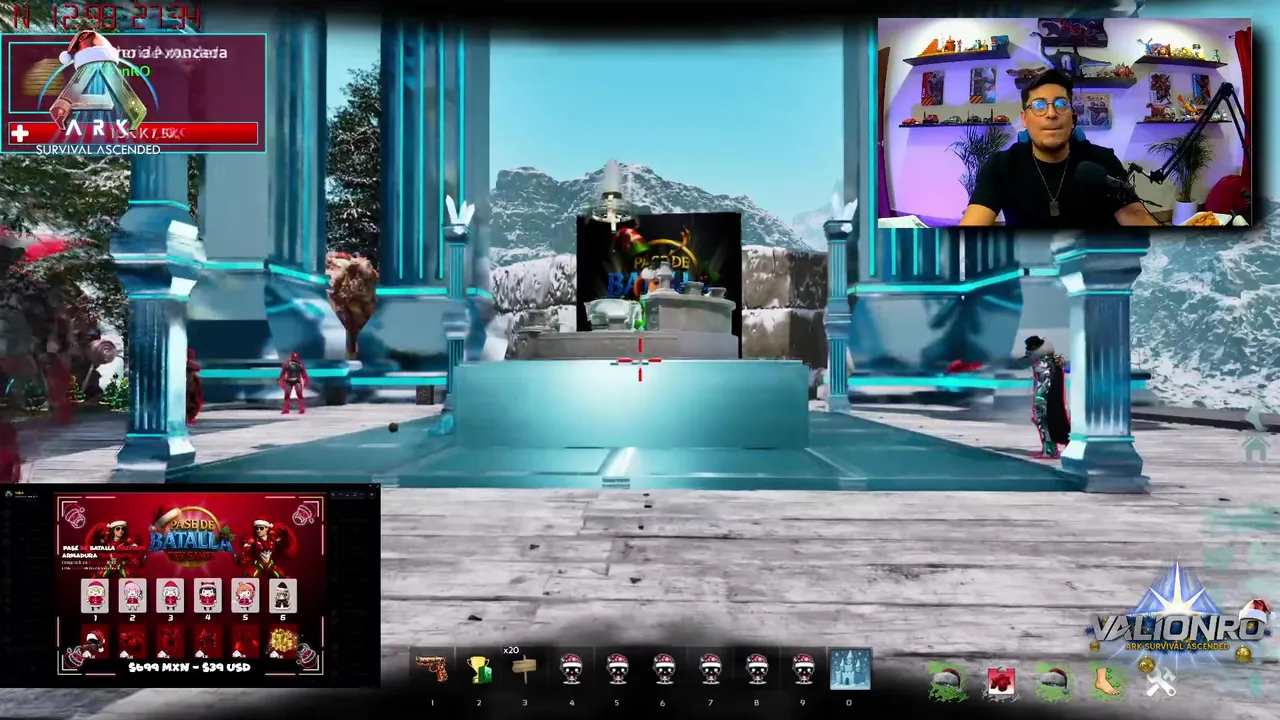
Task: Select the trophy item in hotbar slot 2
Action: point(479,669)
